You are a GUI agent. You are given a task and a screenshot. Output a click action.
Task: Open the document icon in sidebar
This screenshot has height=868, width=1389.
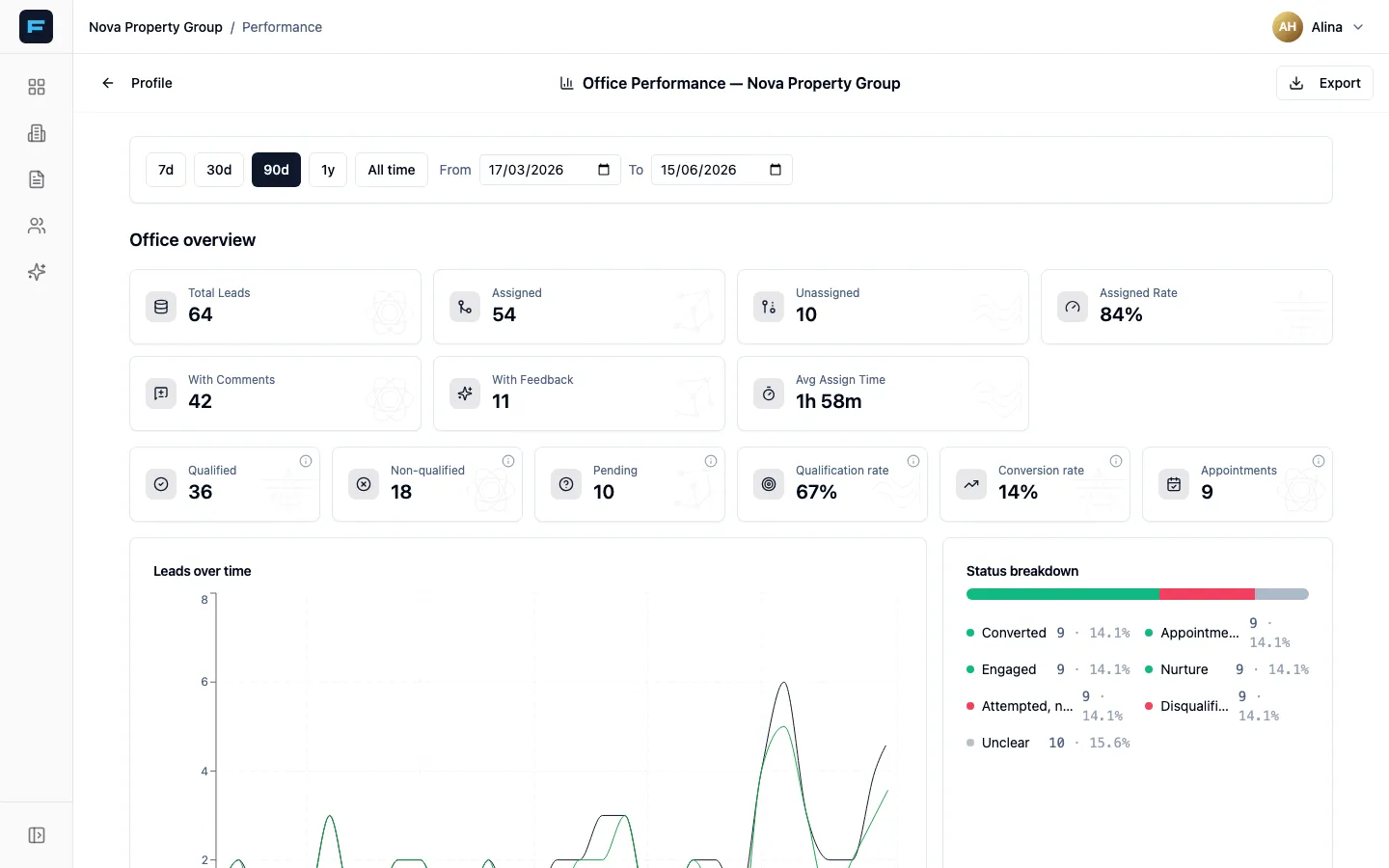37,179
